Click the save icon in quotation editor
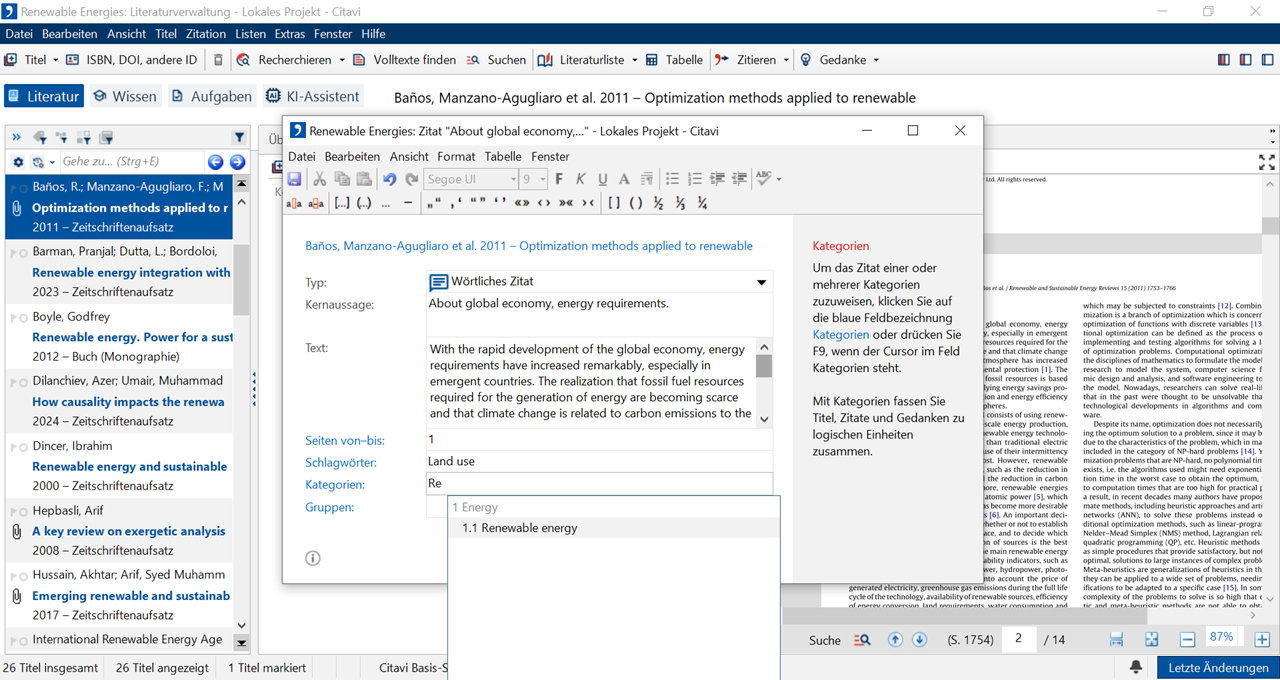The image size is (1280, 680). [x=295, y=179]
